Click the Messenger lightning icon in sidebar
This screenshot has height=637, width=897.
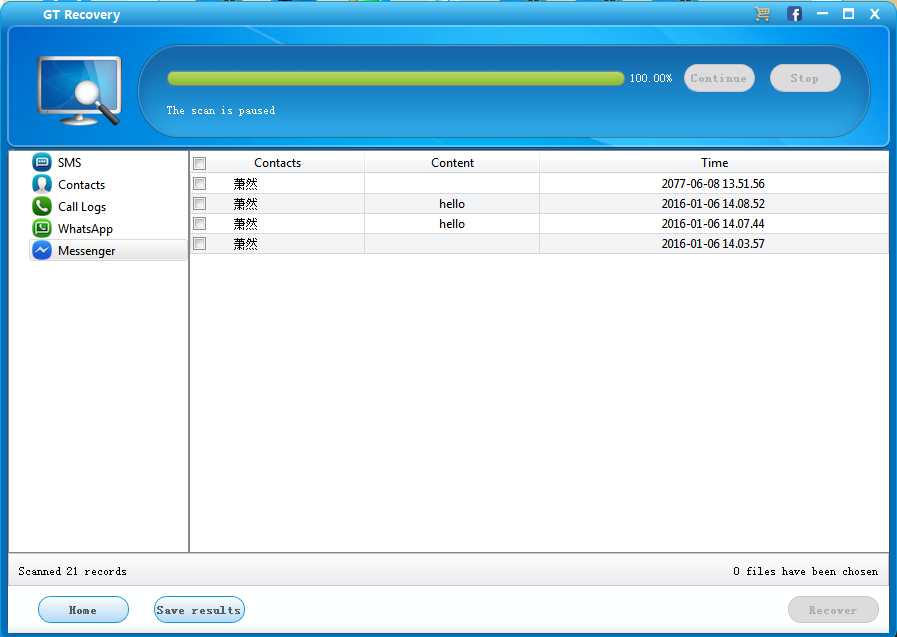coord(40,250)
